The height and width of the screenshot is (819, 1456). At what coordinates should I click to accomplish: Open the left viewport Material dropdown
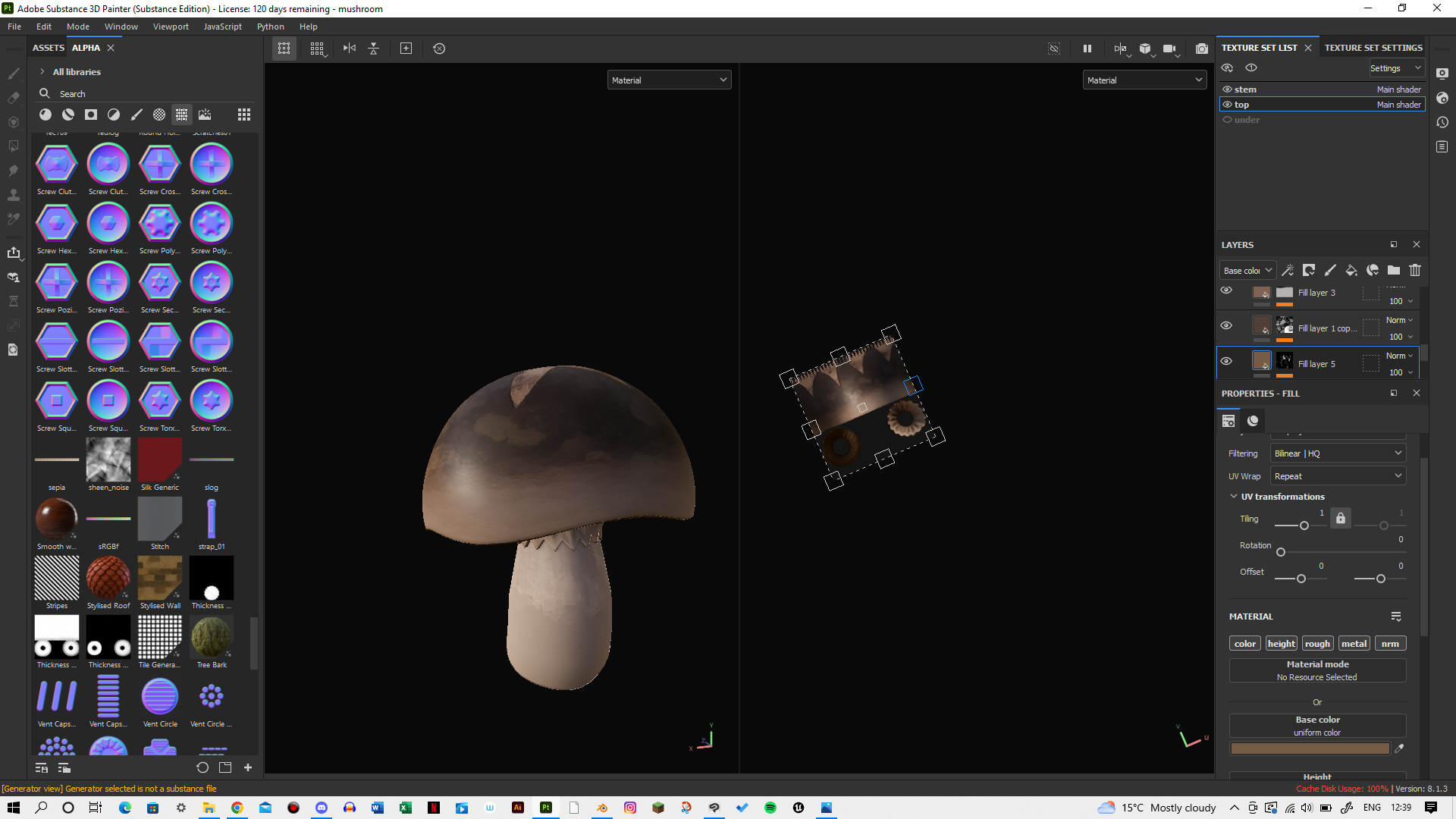[669, 80]
